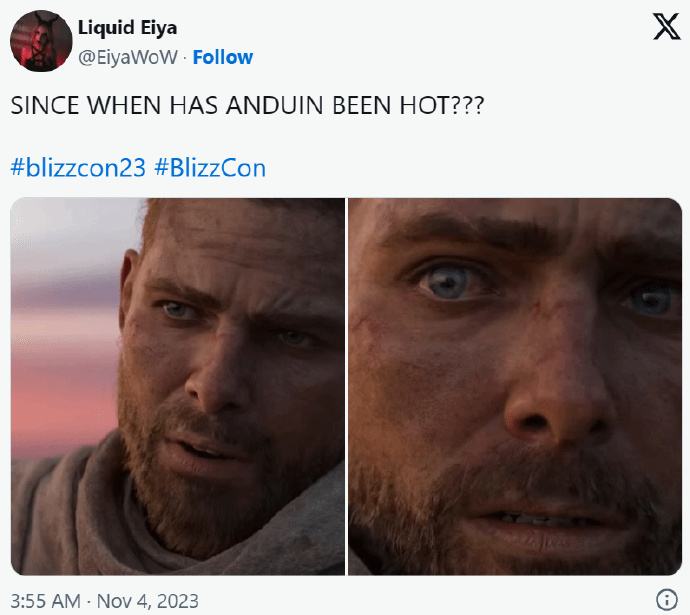
Task: View the left Anduin screenshot
Action: coord(177,386)
